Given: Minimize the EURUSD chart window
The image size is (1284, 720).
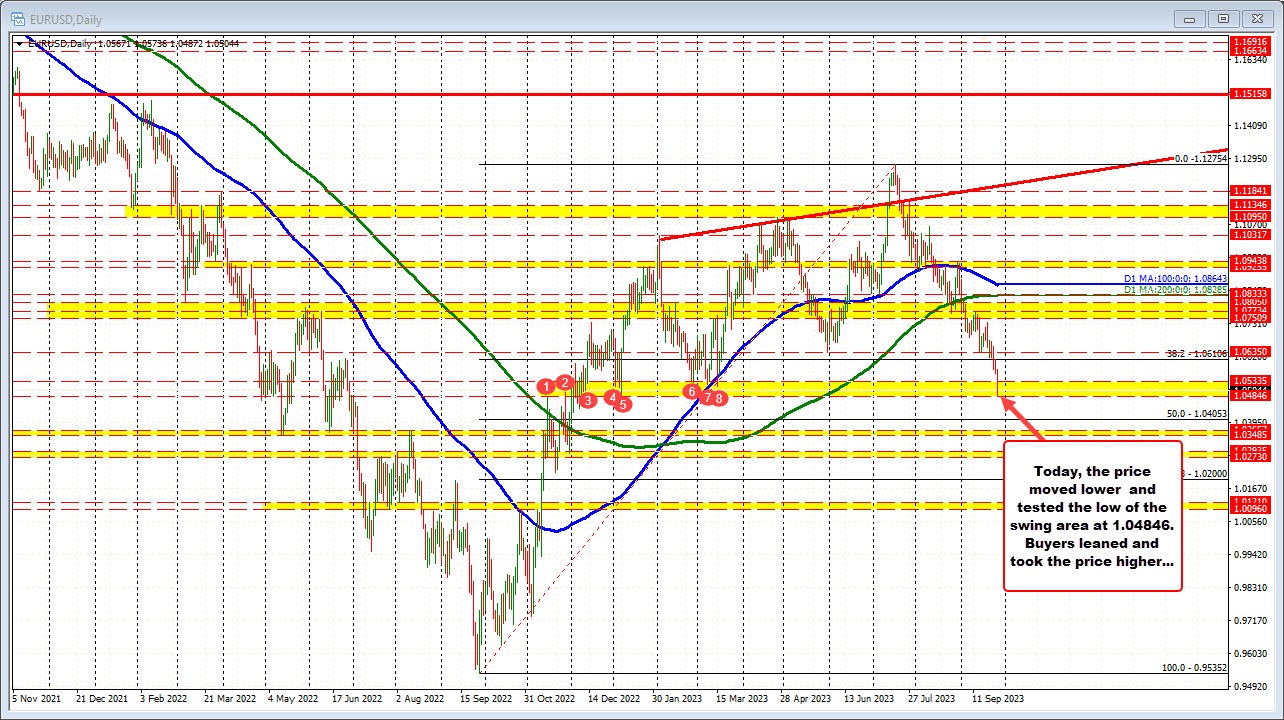Looking at the screenshot, I should pos(1189,18).
